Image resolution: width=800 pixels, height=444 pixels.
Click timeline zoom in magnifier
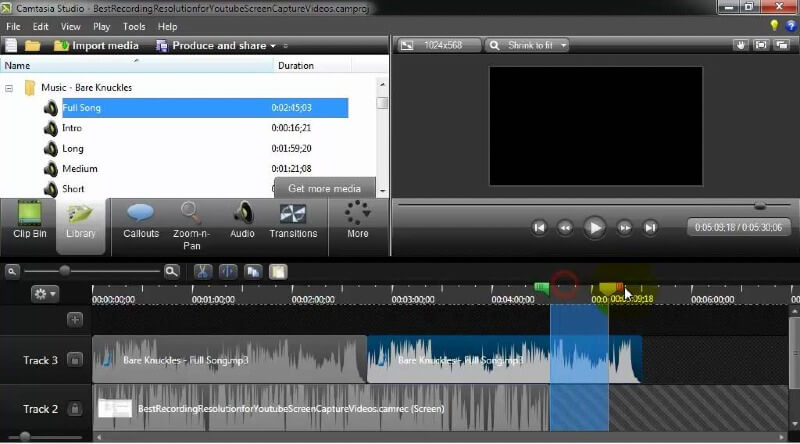point(172,272)
